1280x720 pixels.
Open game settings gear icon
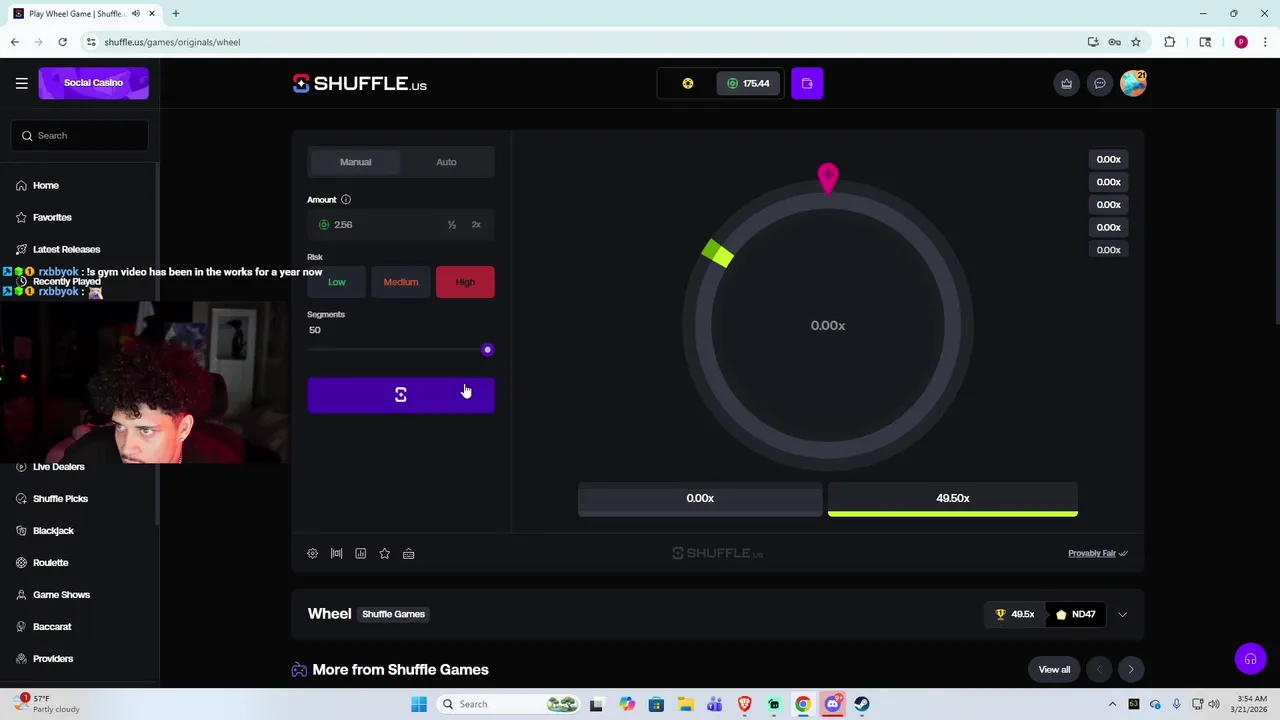point(313,553)
